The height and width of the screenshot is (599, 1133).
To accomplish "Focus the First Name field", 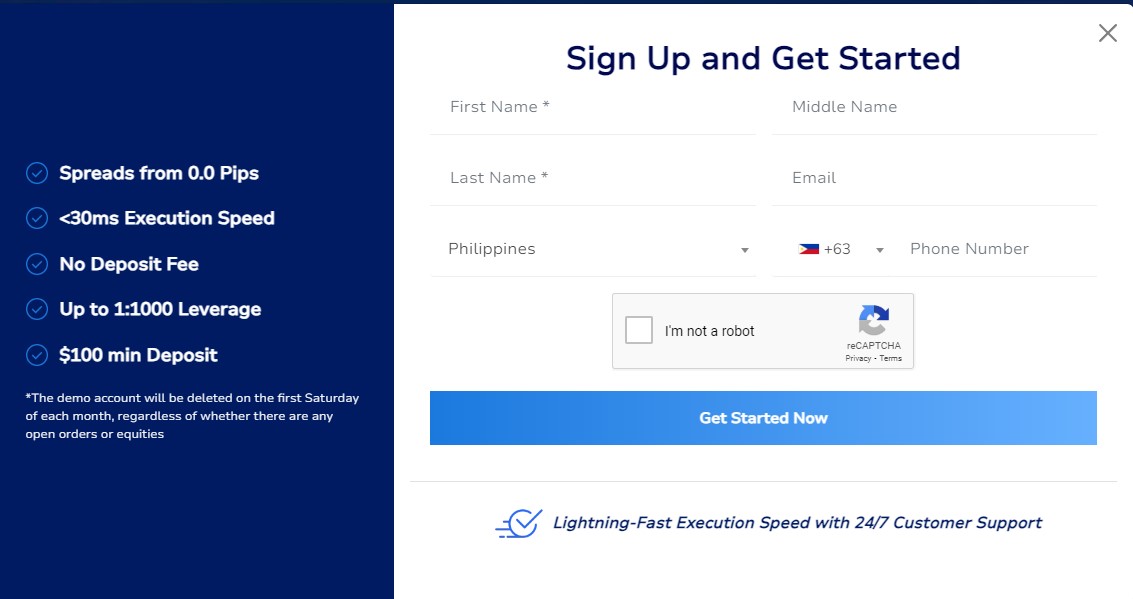I will pyautogui.click(x=593, y=107).
